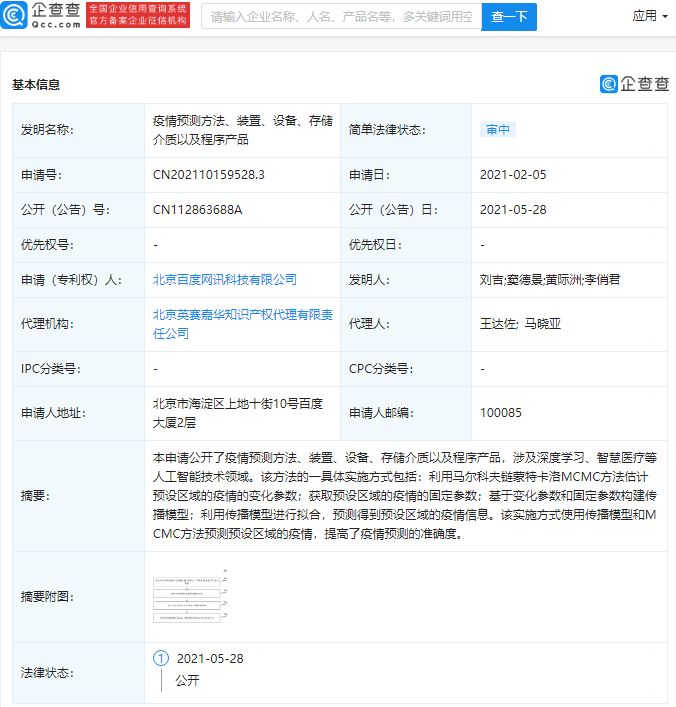This screenshot has height=707, width=676.
Task: Click the 查一下 search button
Action: [x=509, y=17]
